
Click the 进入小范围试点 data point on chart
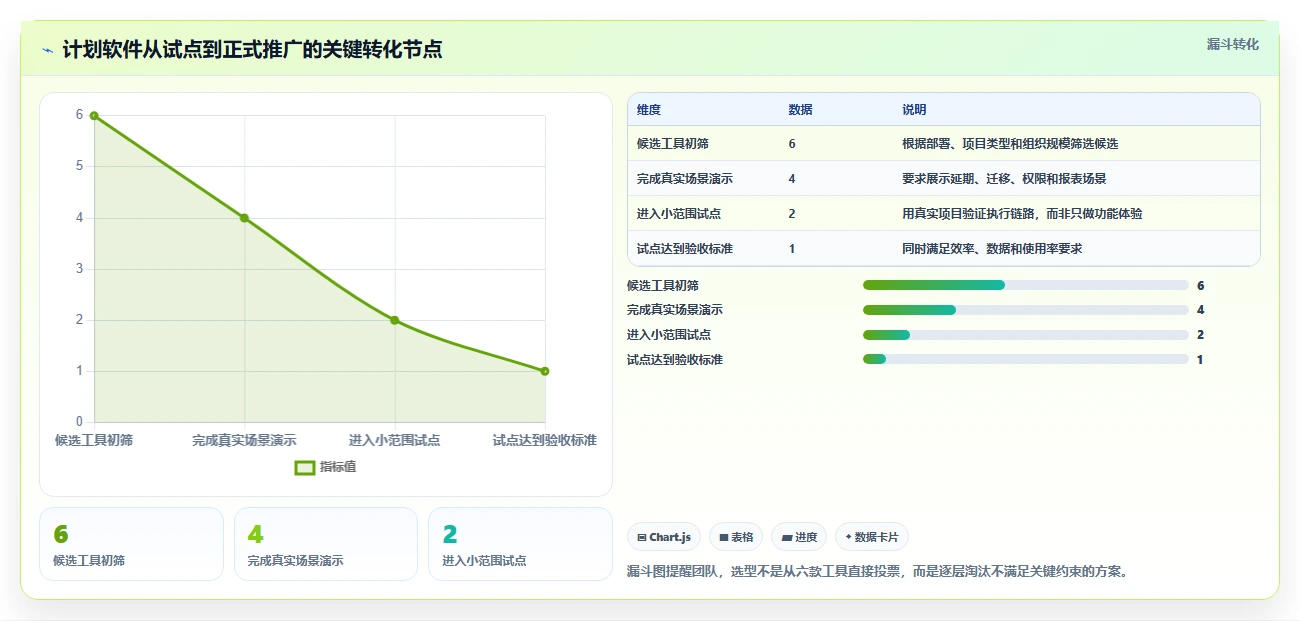tap(395, 320)
